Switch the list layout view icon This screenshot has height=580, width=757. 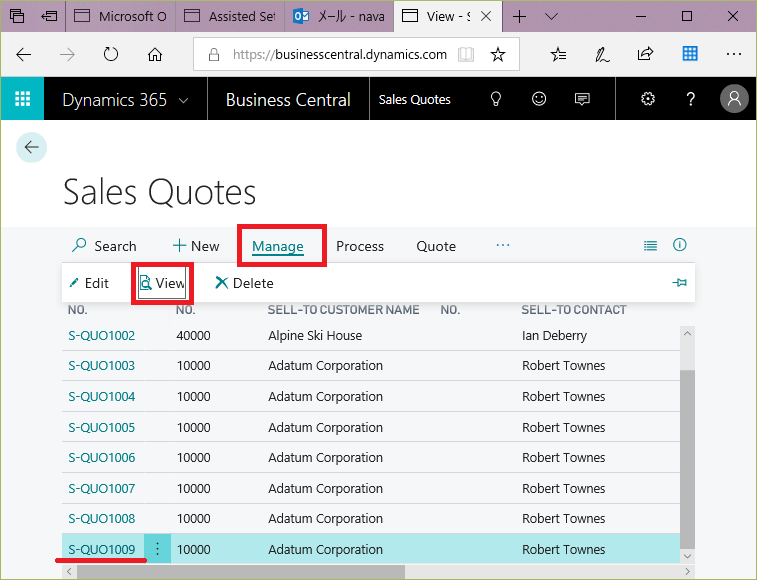pos(650,245)
